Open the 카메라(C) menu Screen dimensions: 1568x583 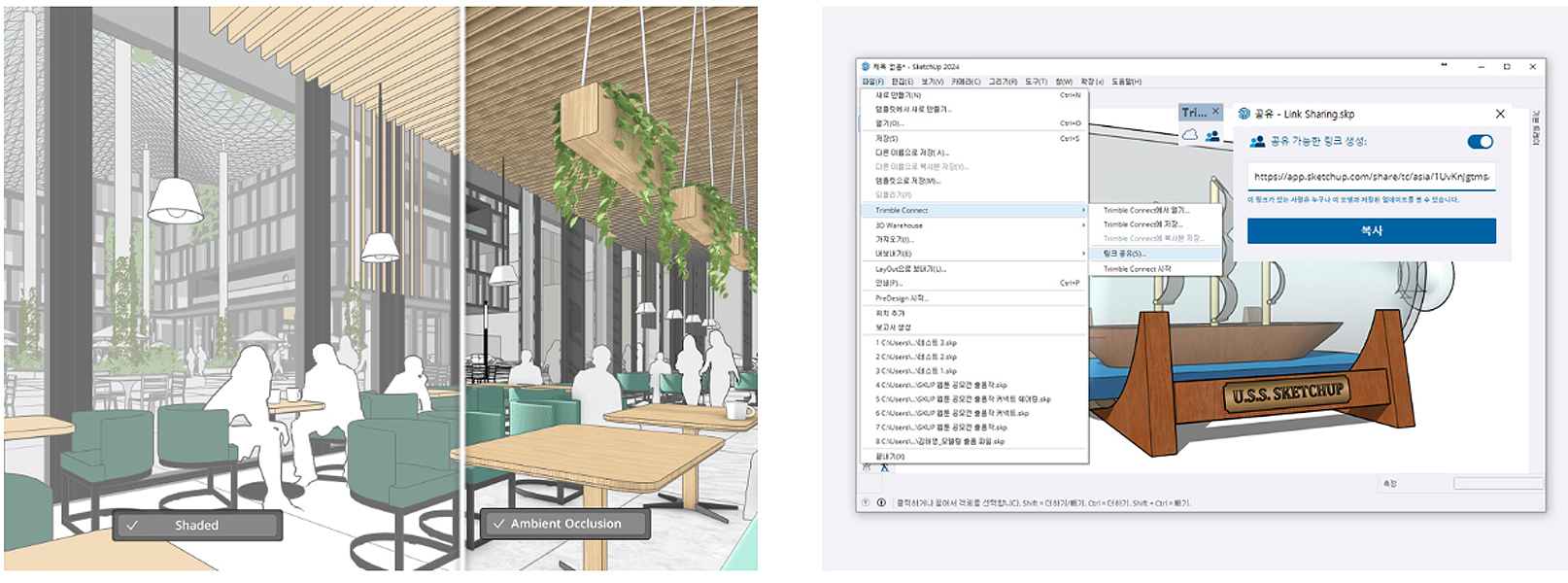point(966,82)
